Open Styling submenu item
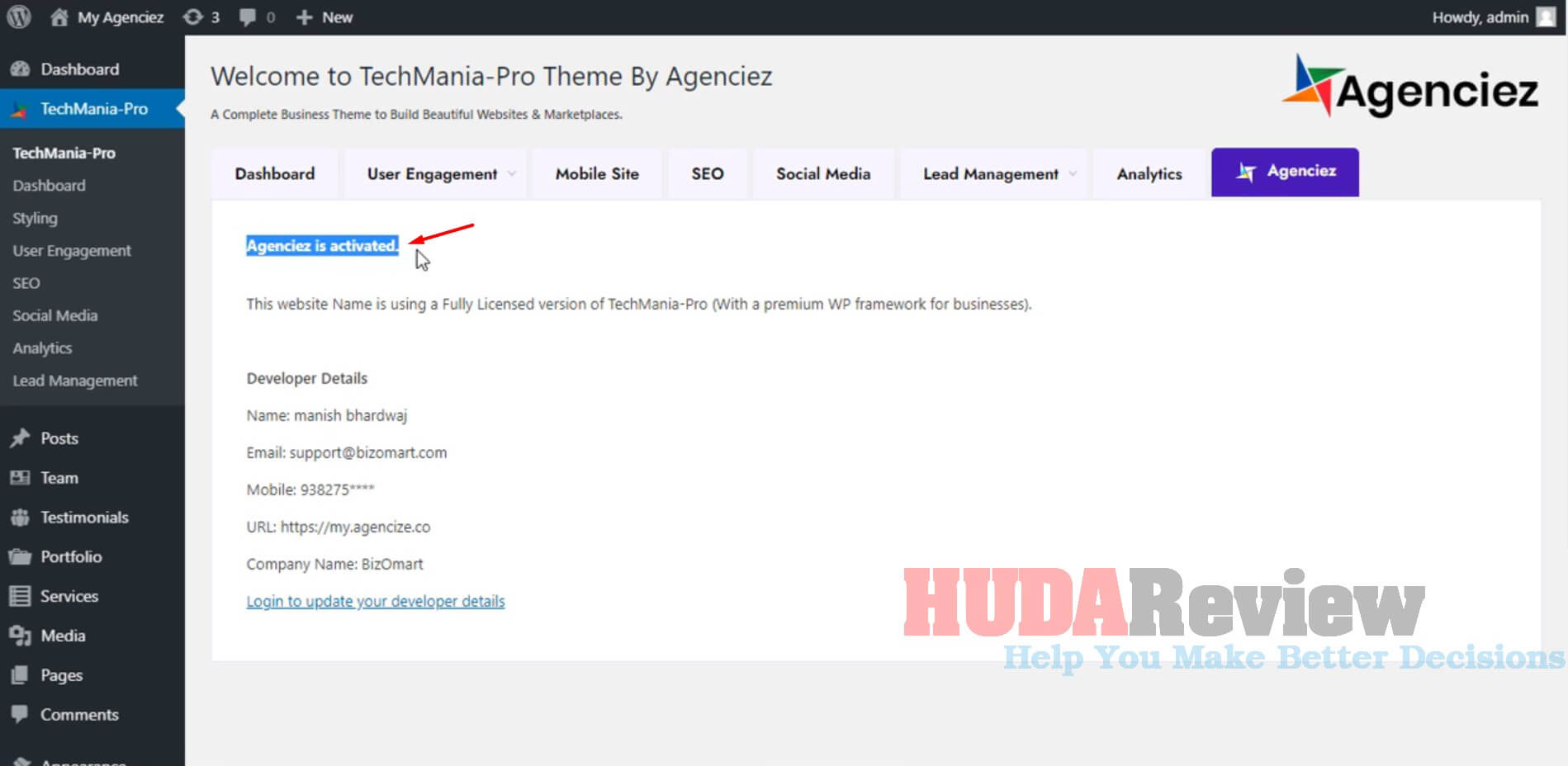1568x766 pixels. 35,218
